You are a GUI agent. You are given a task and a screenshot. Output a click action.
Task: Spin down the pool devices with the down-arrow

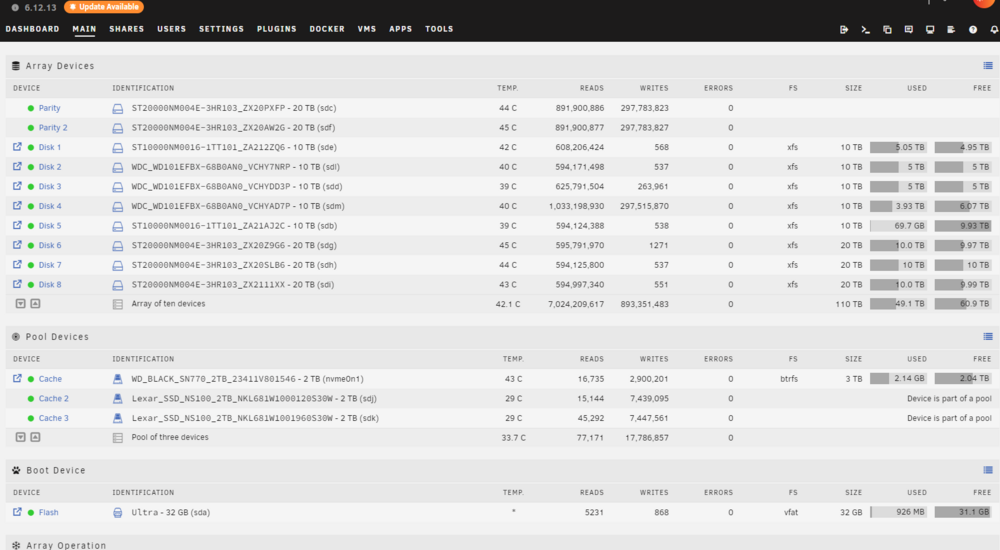coord(20,437)
